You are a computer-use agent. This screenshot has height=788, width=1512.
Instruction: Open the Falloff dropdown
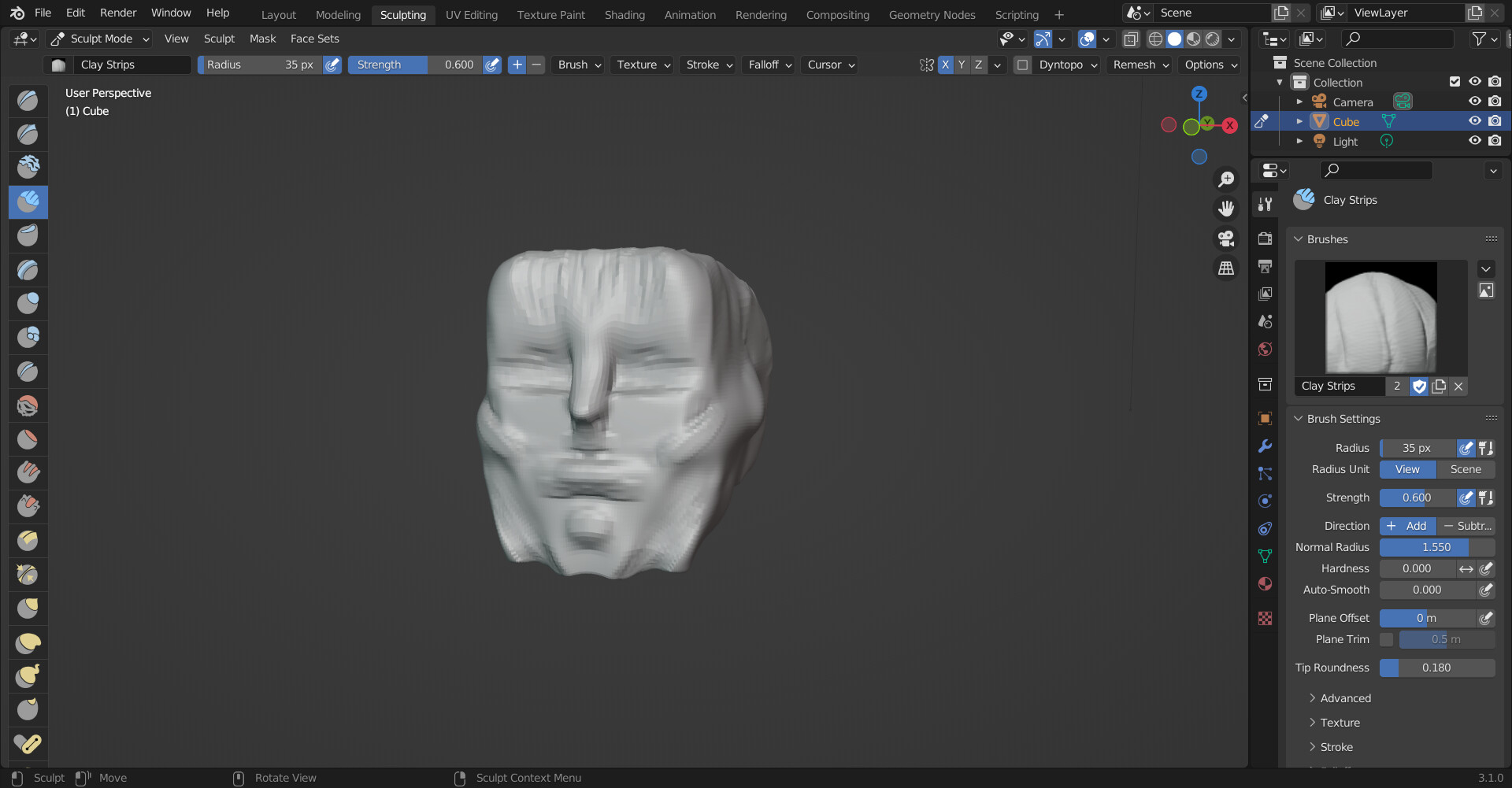768,65
